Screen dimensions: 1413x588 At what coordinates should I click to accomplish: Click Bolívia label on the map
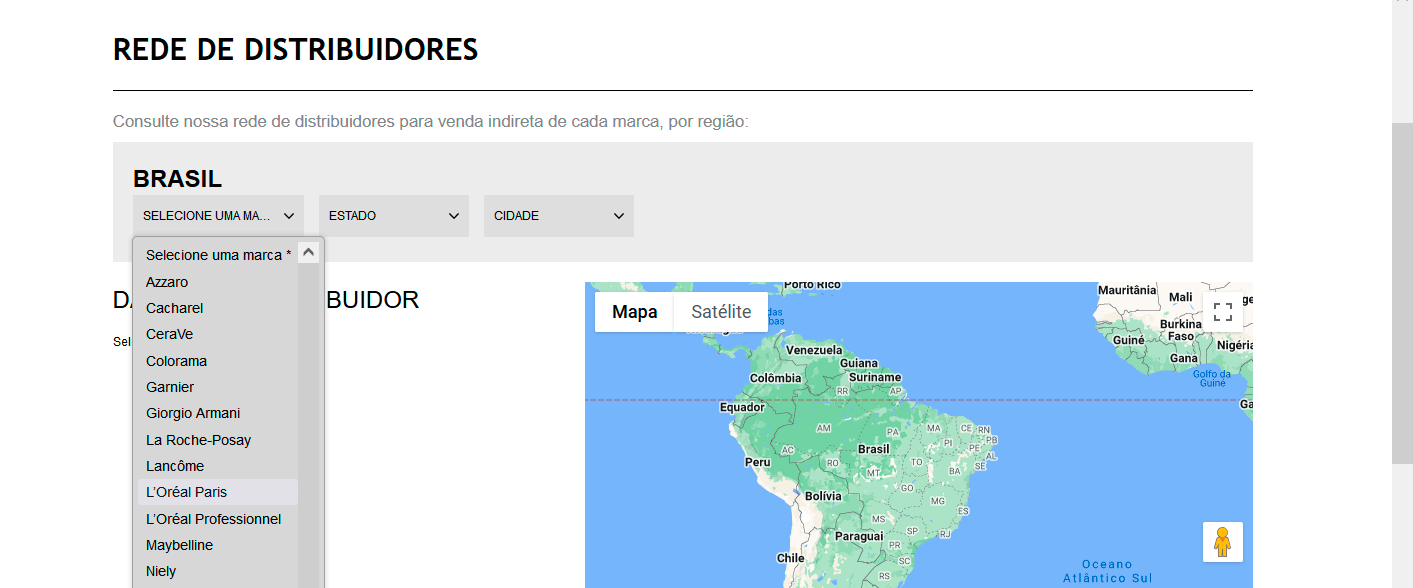point(823,496)
